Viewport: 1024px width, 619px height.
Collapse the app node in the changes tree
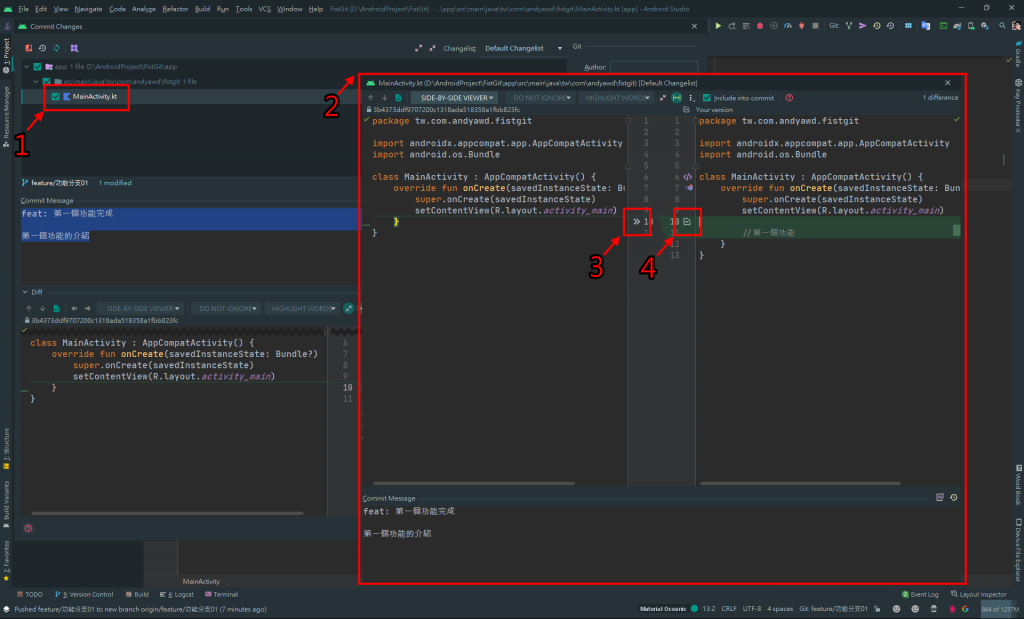(x=27, y=67)
